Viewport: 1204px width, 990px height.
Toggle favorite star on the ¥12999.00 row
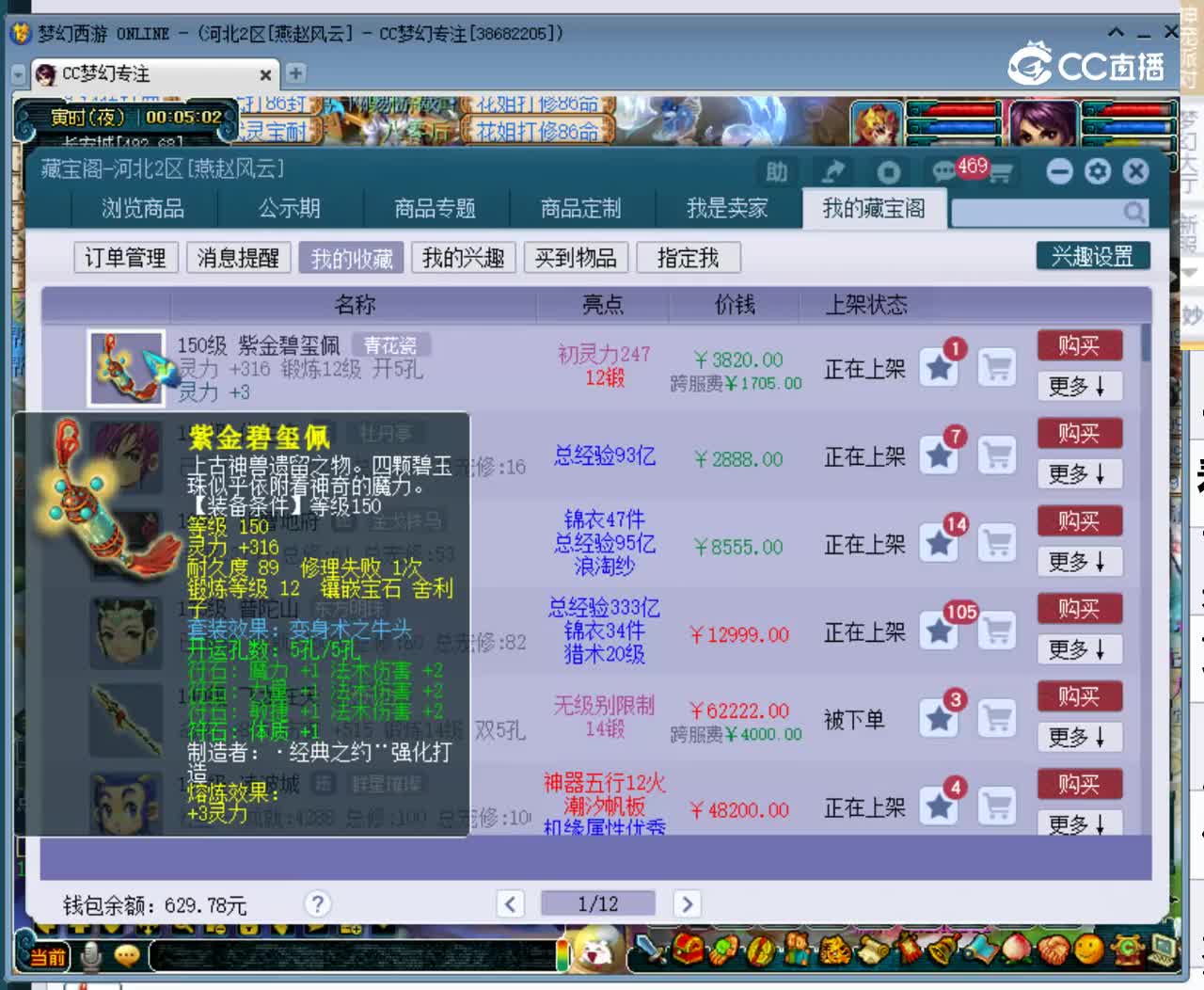click(x=939, y=631)
